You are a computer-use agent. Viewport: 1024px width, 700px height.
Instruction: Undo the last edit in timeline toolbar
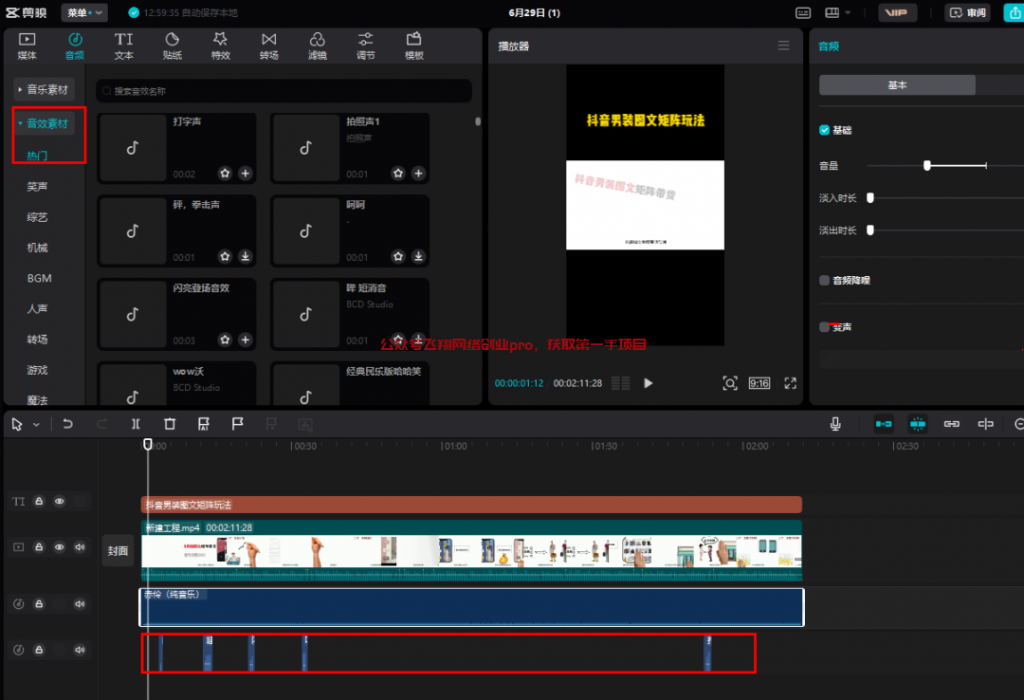coord(68,424)
